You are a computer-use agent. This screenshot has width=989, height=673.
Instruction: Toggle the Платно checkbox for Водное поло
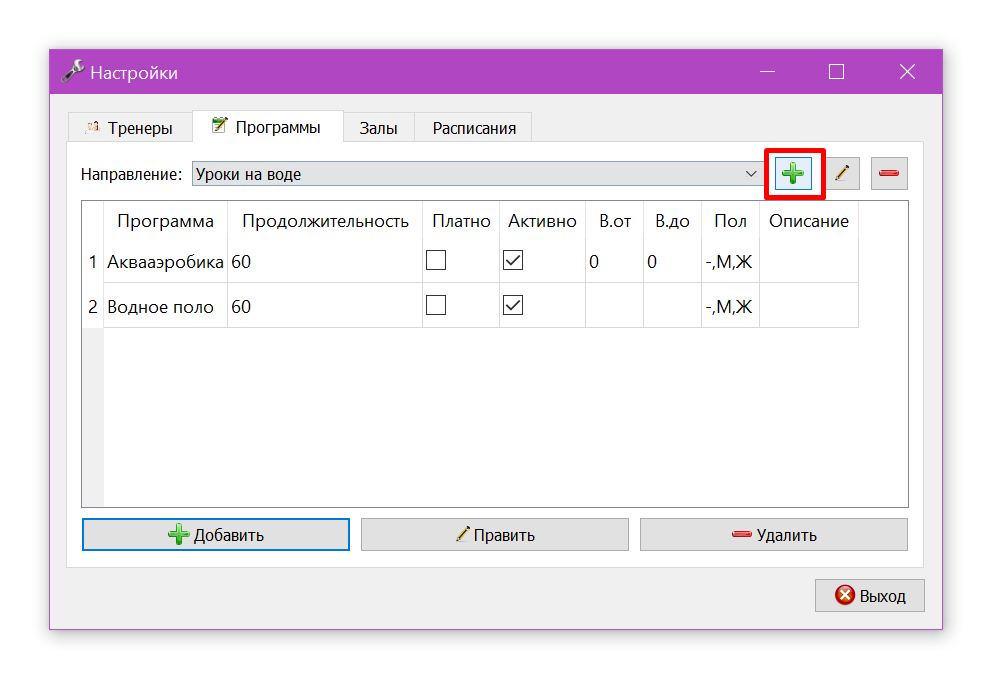click(x=436, y=306)
